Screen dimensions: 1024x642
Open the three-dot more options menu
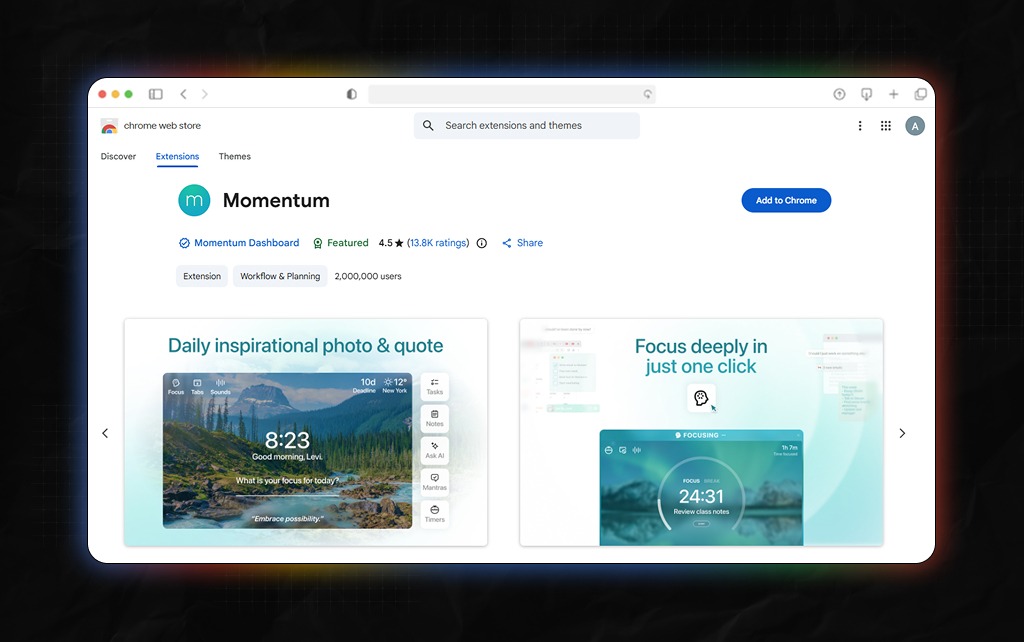tap(859, 126)
